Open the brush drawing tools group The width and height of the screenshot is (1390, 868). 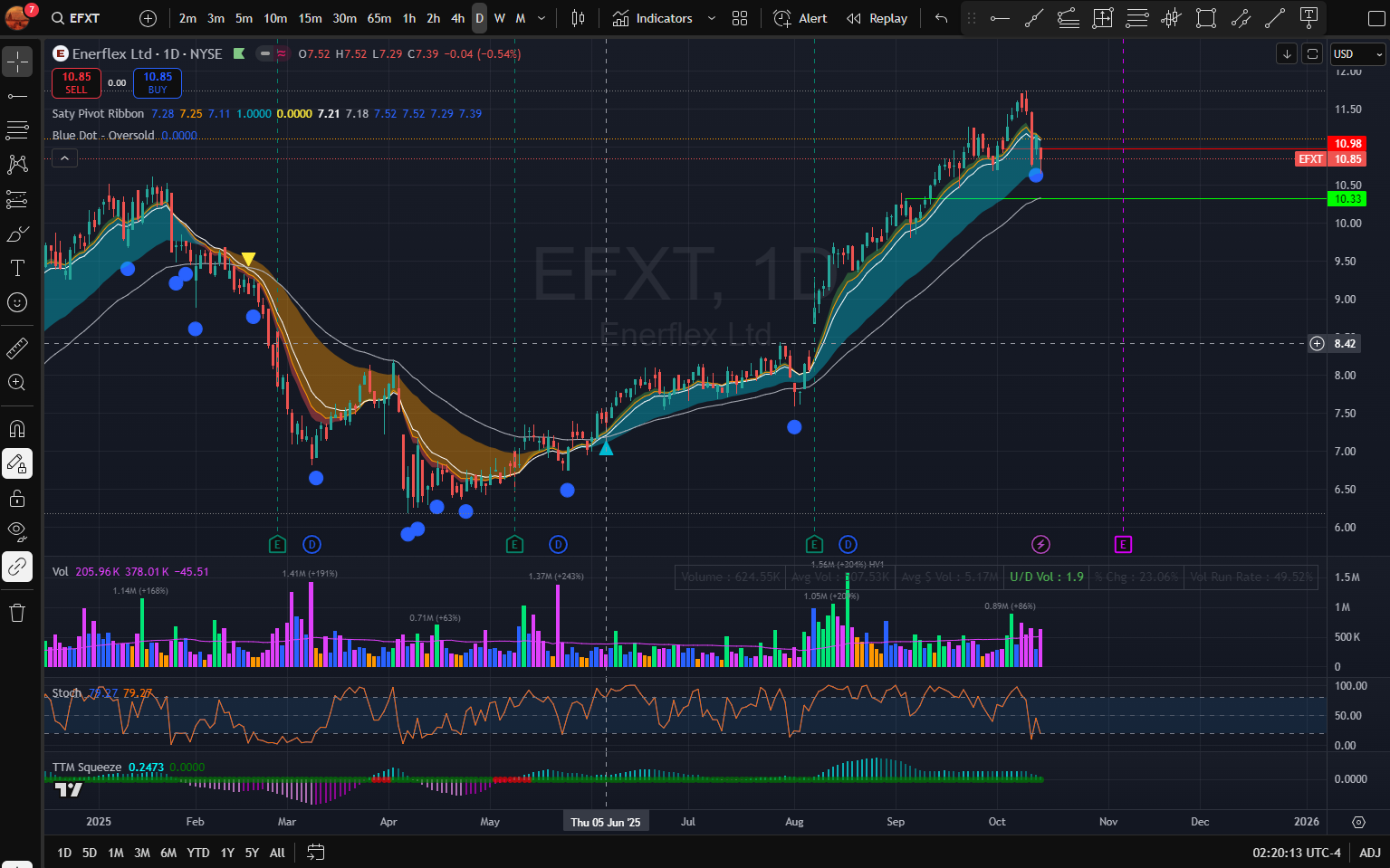click(x=17, y=234)
